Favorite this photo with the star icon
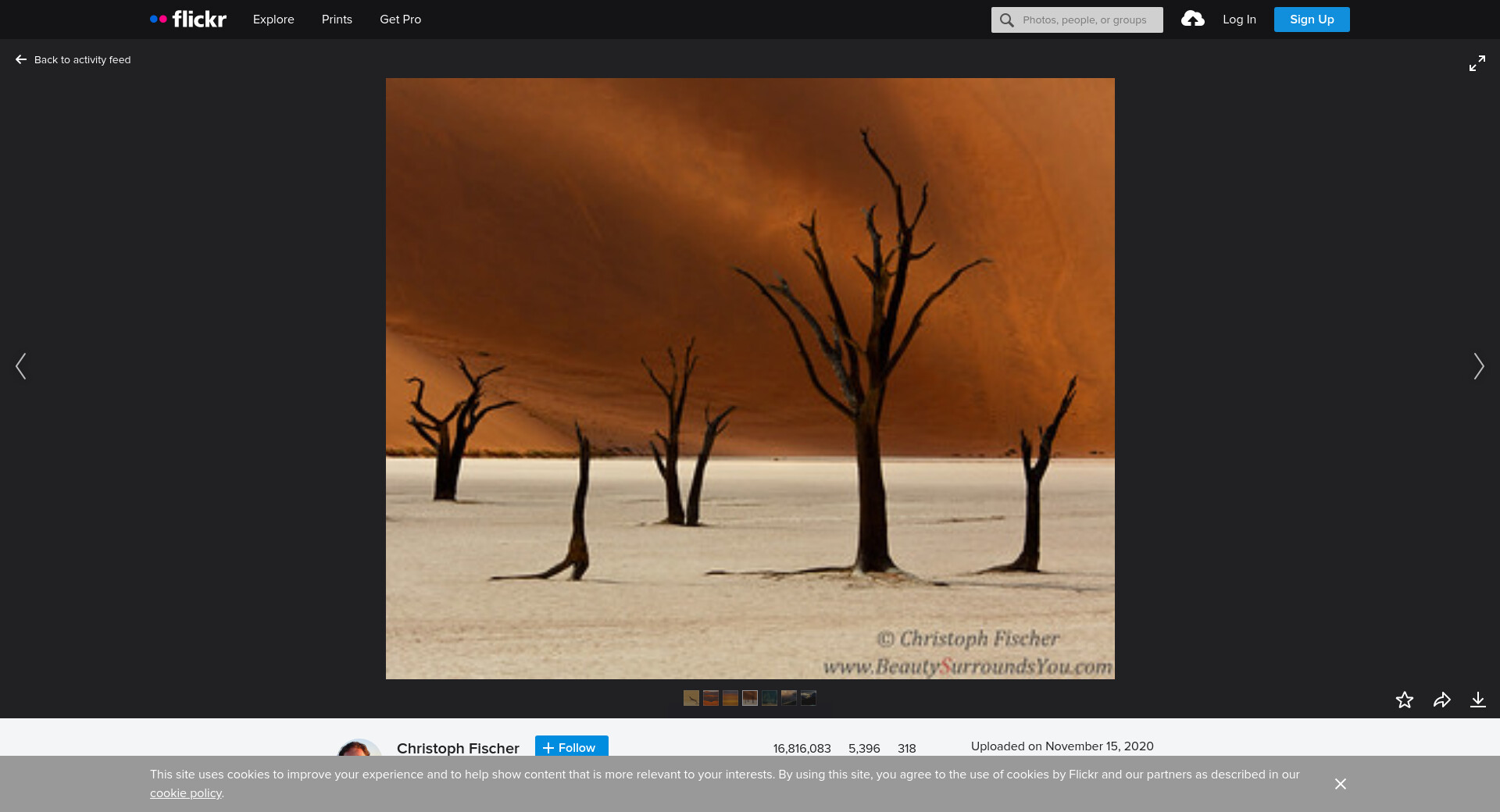 pyautogui.click(x=1404, y=700)
